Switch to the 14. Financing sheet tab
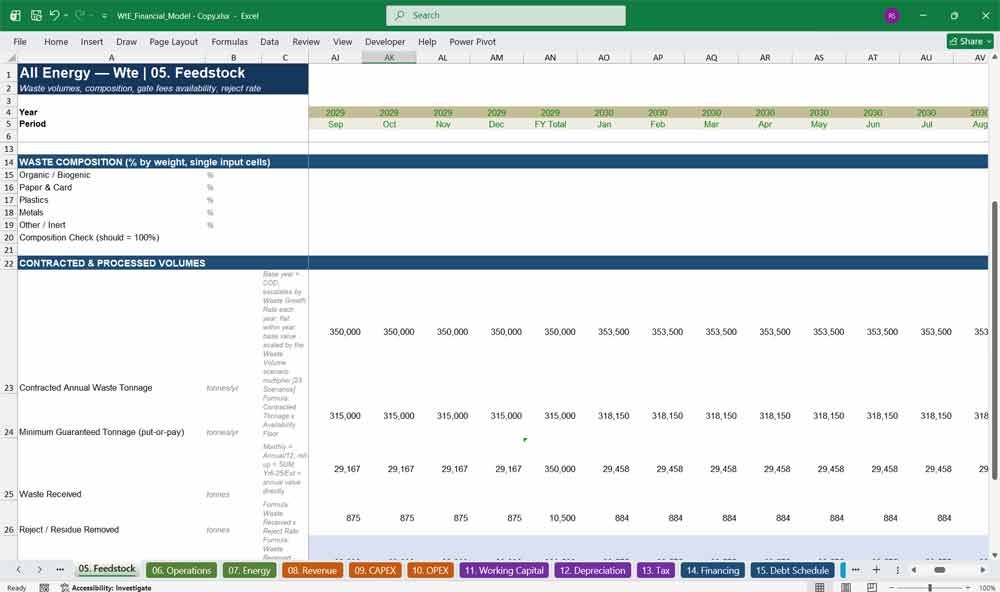The height and width of the screenshot is (592, 1000). coord(712,570)
